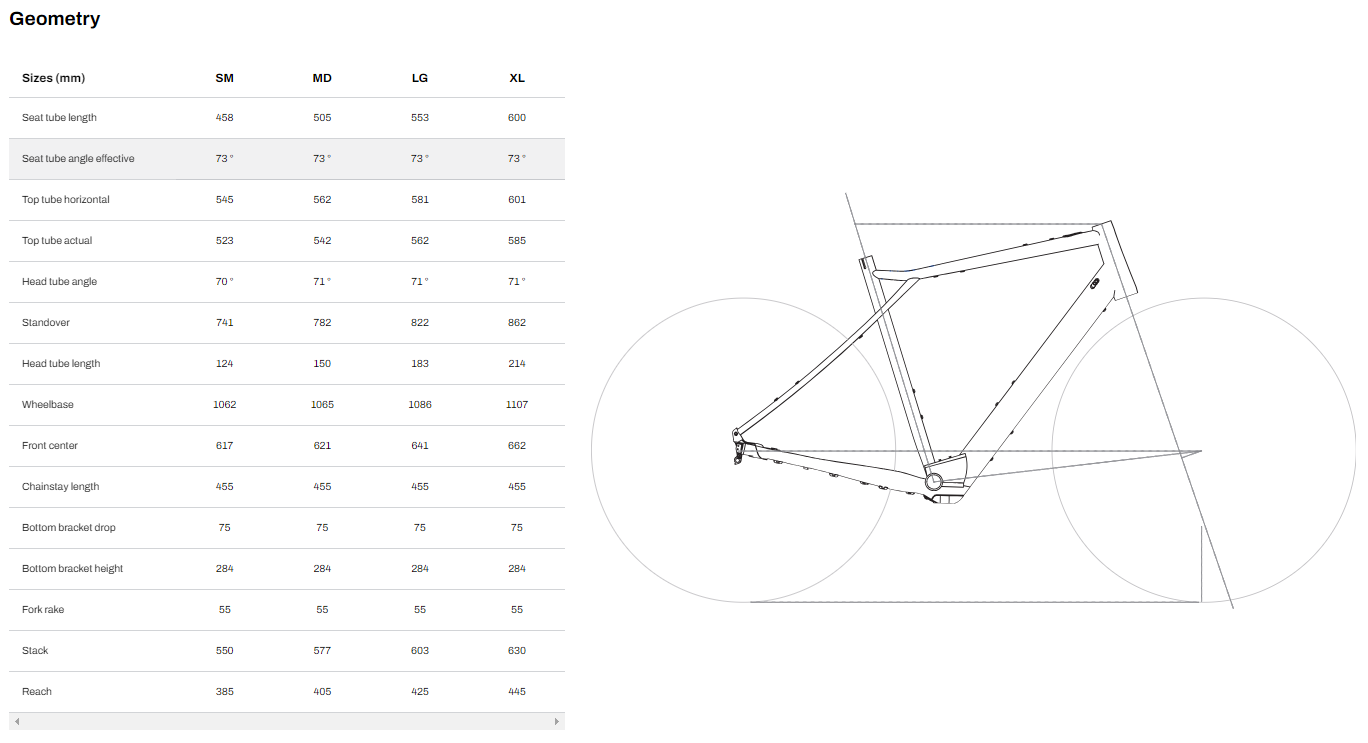Click the SM column header
Image resolution: width=1368 pixels, height=743 pixels.
coord(224,77)
